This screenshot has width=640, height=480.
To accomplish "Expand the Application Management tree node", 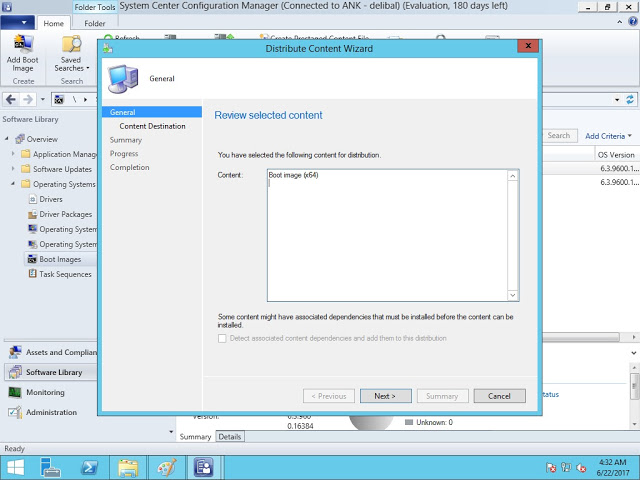I will tap(14, 154).
